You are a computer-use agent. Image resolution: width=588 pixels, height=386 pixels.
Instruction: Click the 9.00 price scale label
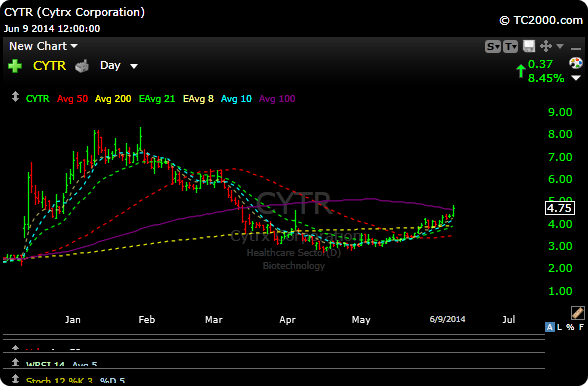(560, 112)
